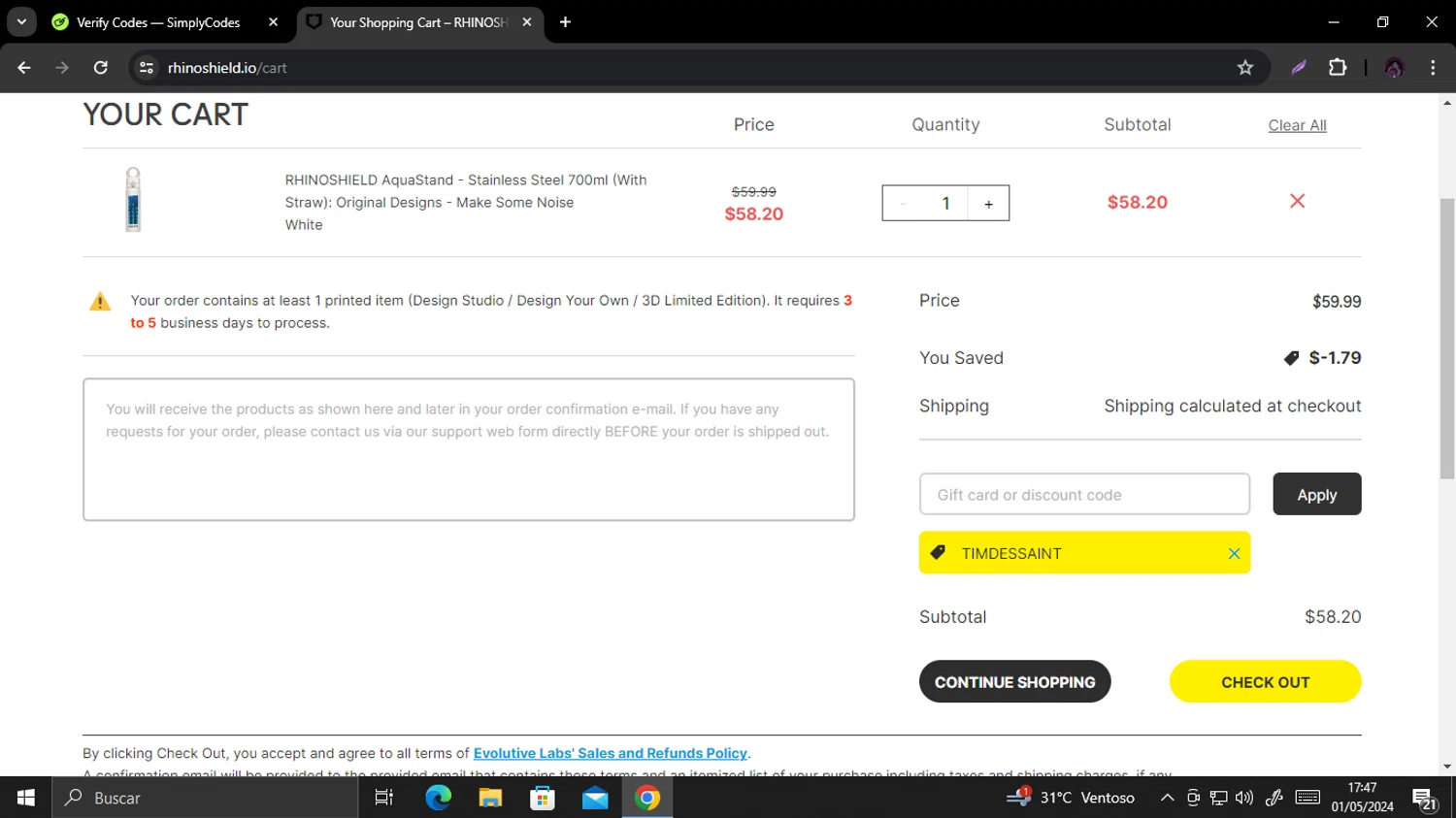Click the address bar URL

coord(227,68)
